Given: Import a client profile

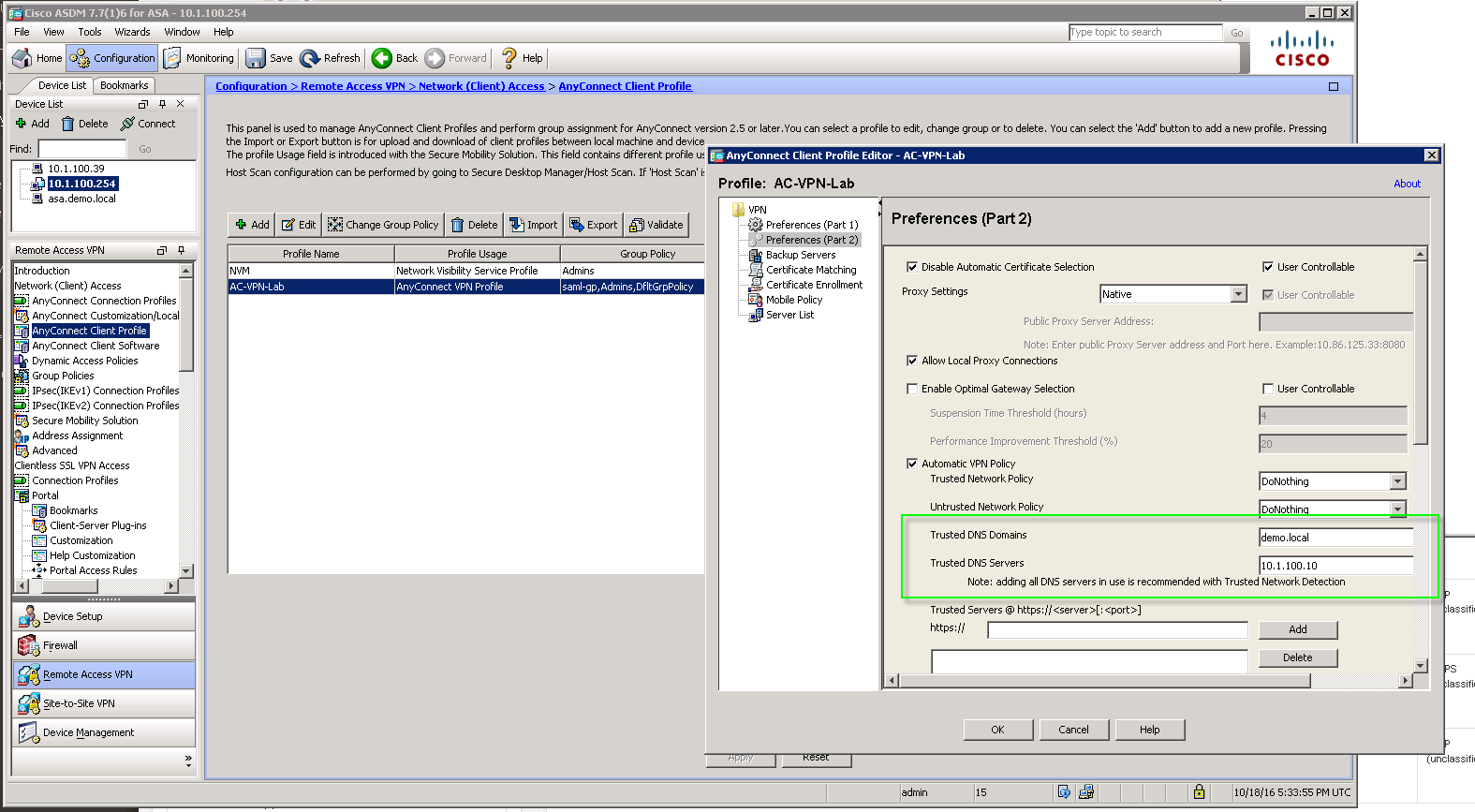Looking at the screenshot, I should click(533, 225).
